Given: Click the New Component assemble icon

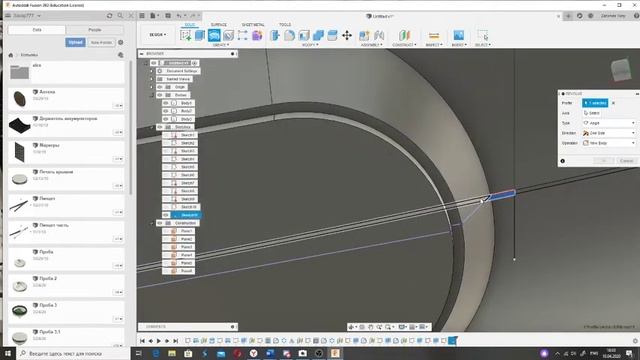Looking at the screenshot, I should 364,36.
